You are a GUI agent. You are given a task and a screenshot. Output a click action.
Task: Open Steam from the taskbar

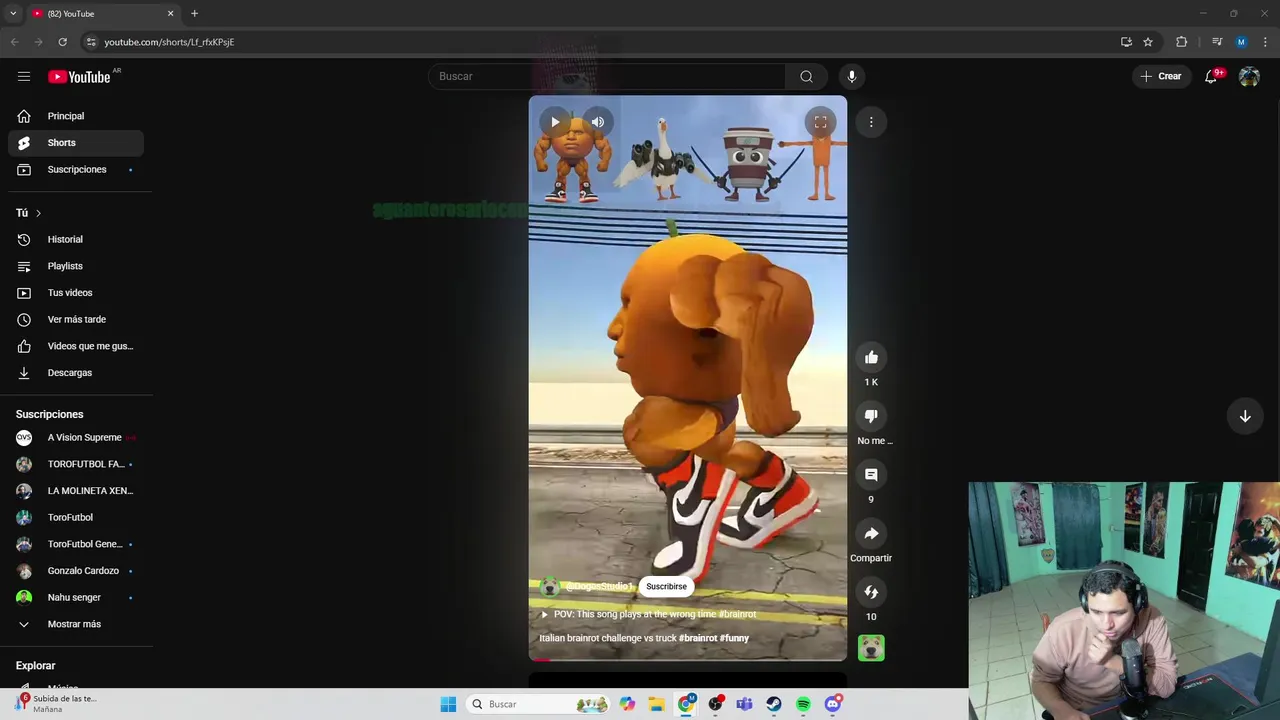[774, 704]
